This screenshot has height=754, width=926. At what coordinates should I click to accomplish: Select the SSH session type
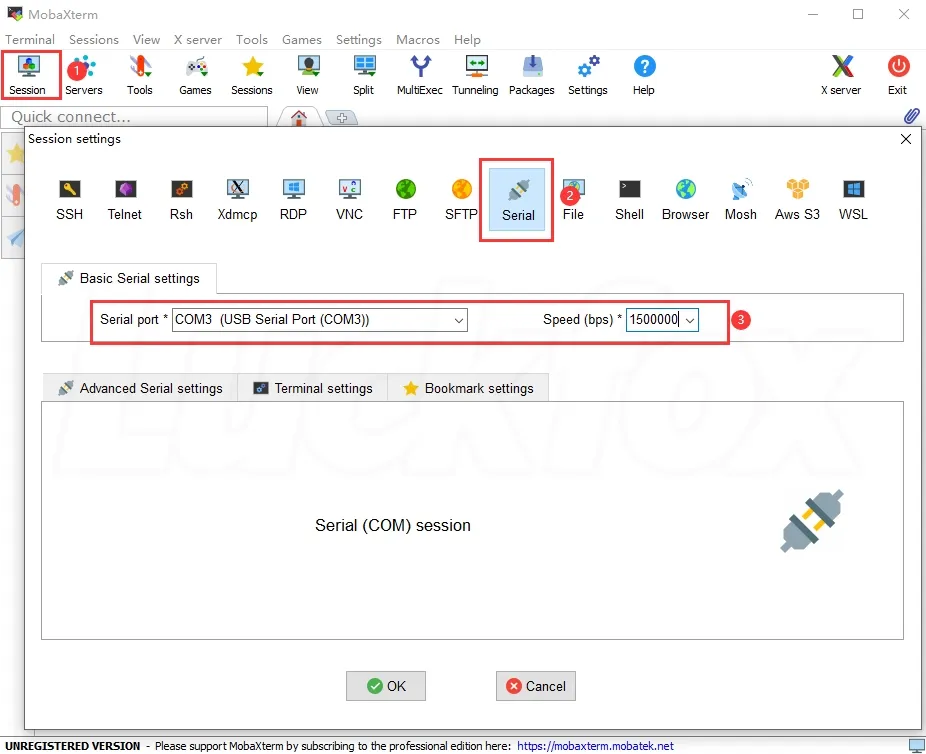point(70,200)
